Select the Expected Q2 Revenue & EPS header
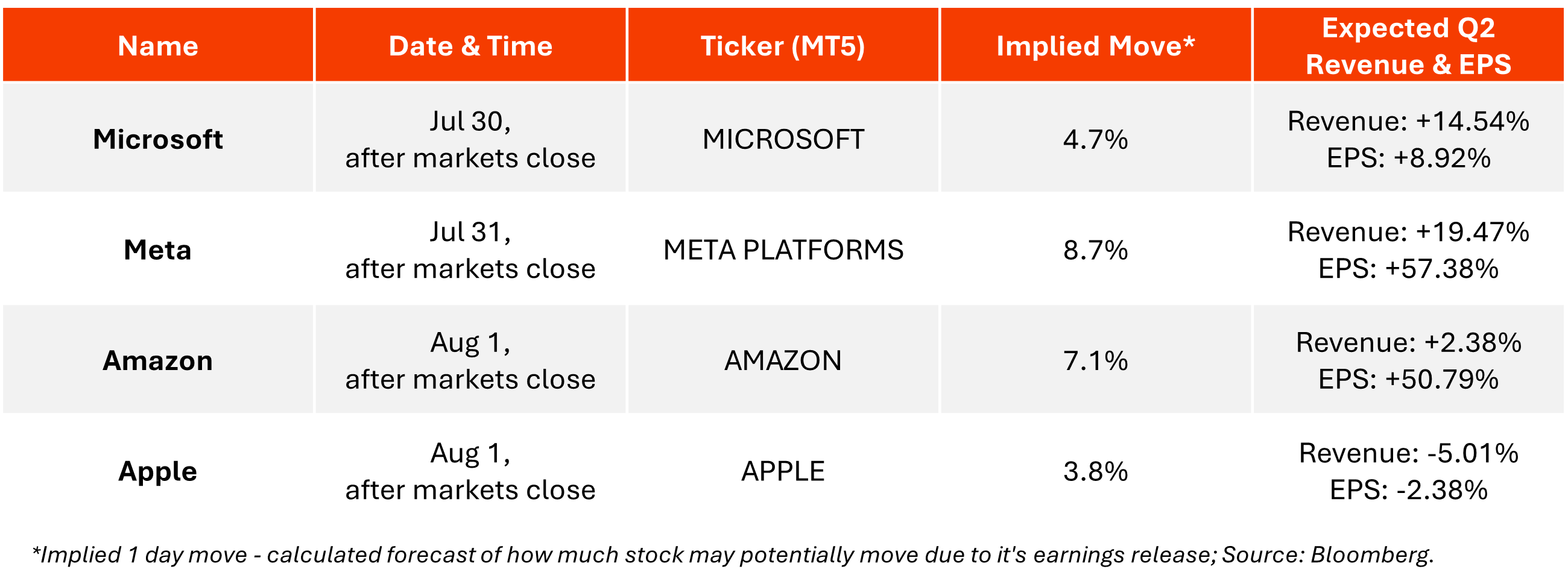The image size is (1568, 587). coord(1408,46)
